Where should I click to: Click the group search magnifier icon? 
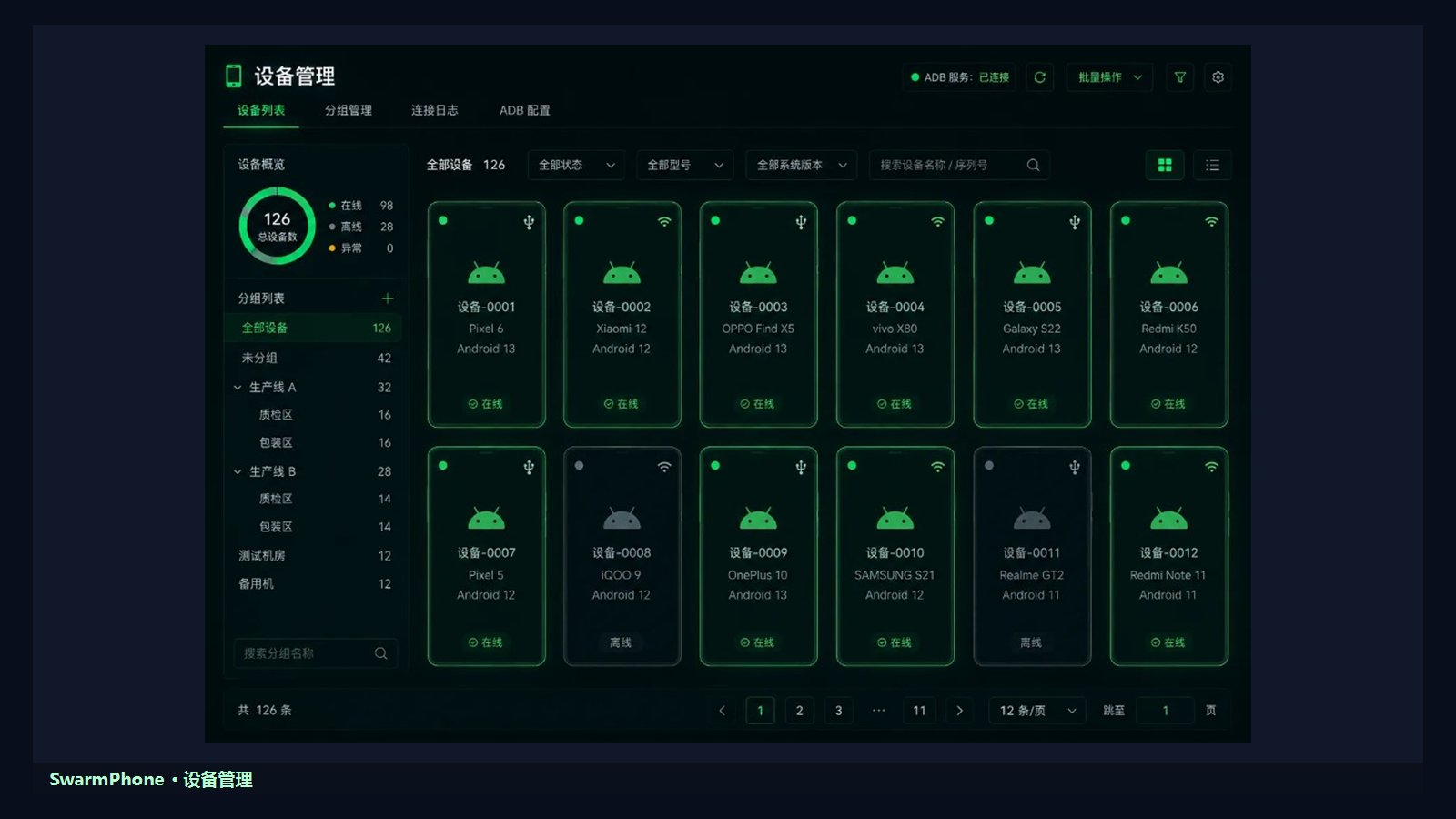(x=380, y=653)
